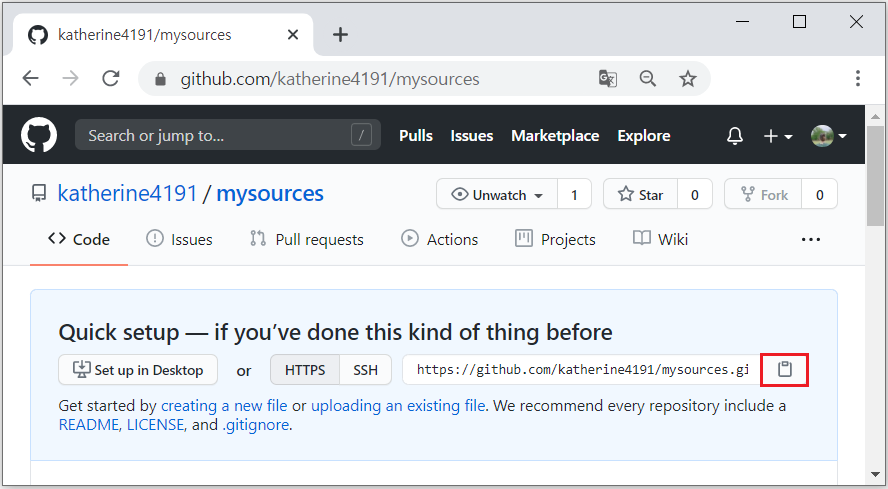Viewport: 888px width, 489px height.
Task: Copy the repository URL to clipboard
Action: (784, 369)
